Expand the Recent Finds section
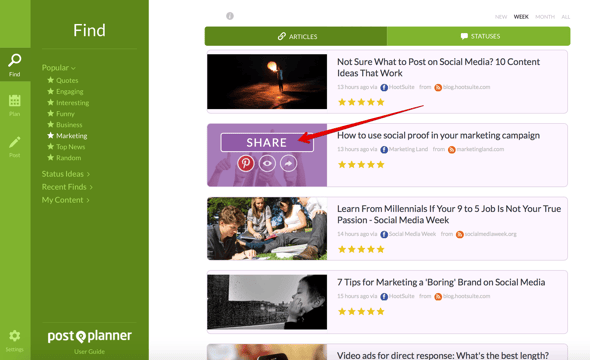The height and width of the screenshot is (360, 590). pos(67,187)
